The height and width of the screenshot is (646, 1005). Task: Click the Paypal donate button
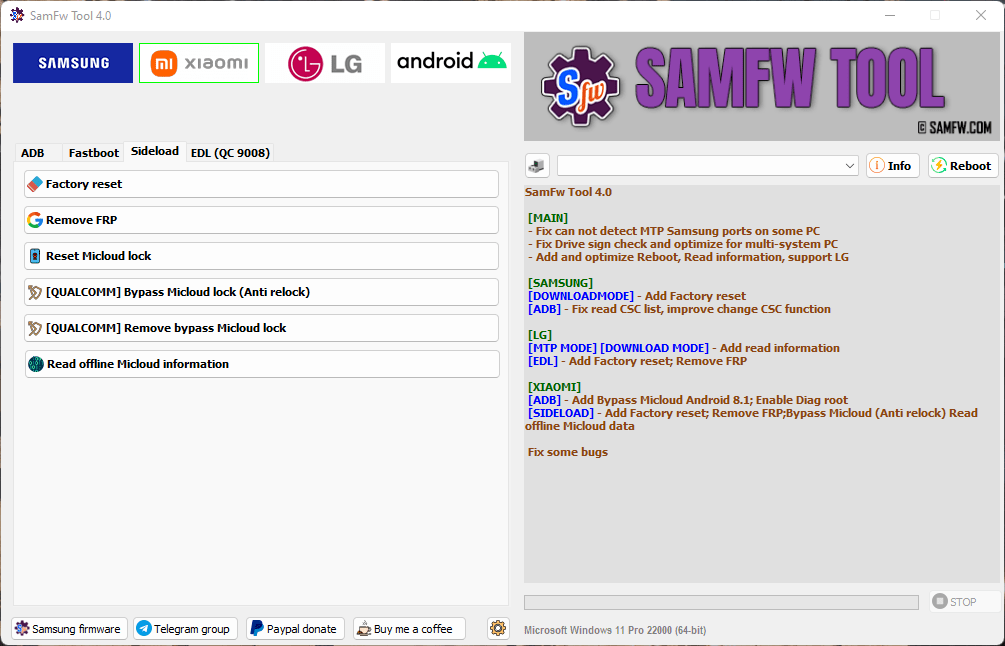point(295,629)
